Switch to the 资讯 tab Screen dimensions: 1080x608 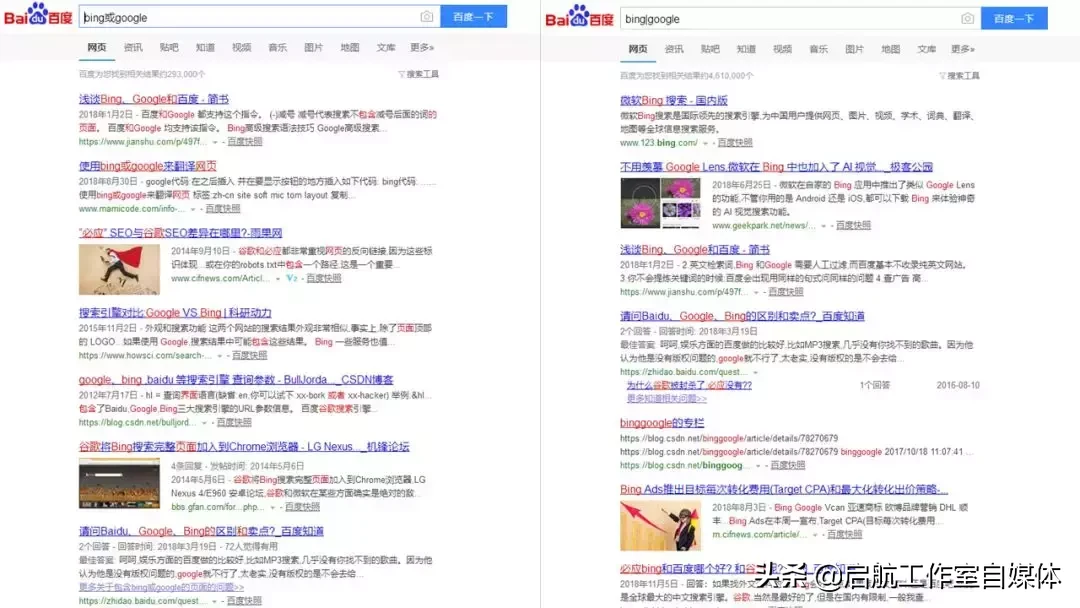tap(131, 46)
